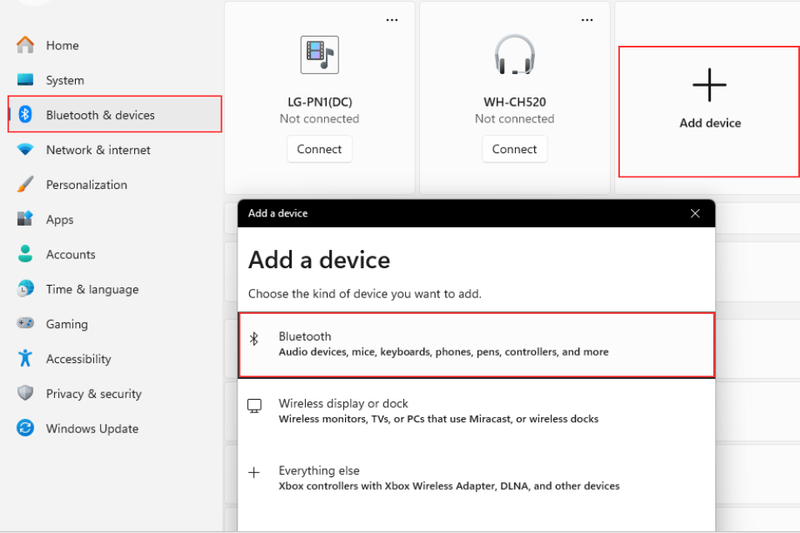
Task: Click the WH-CH520 headphones icon
Action: click(514, 55)
